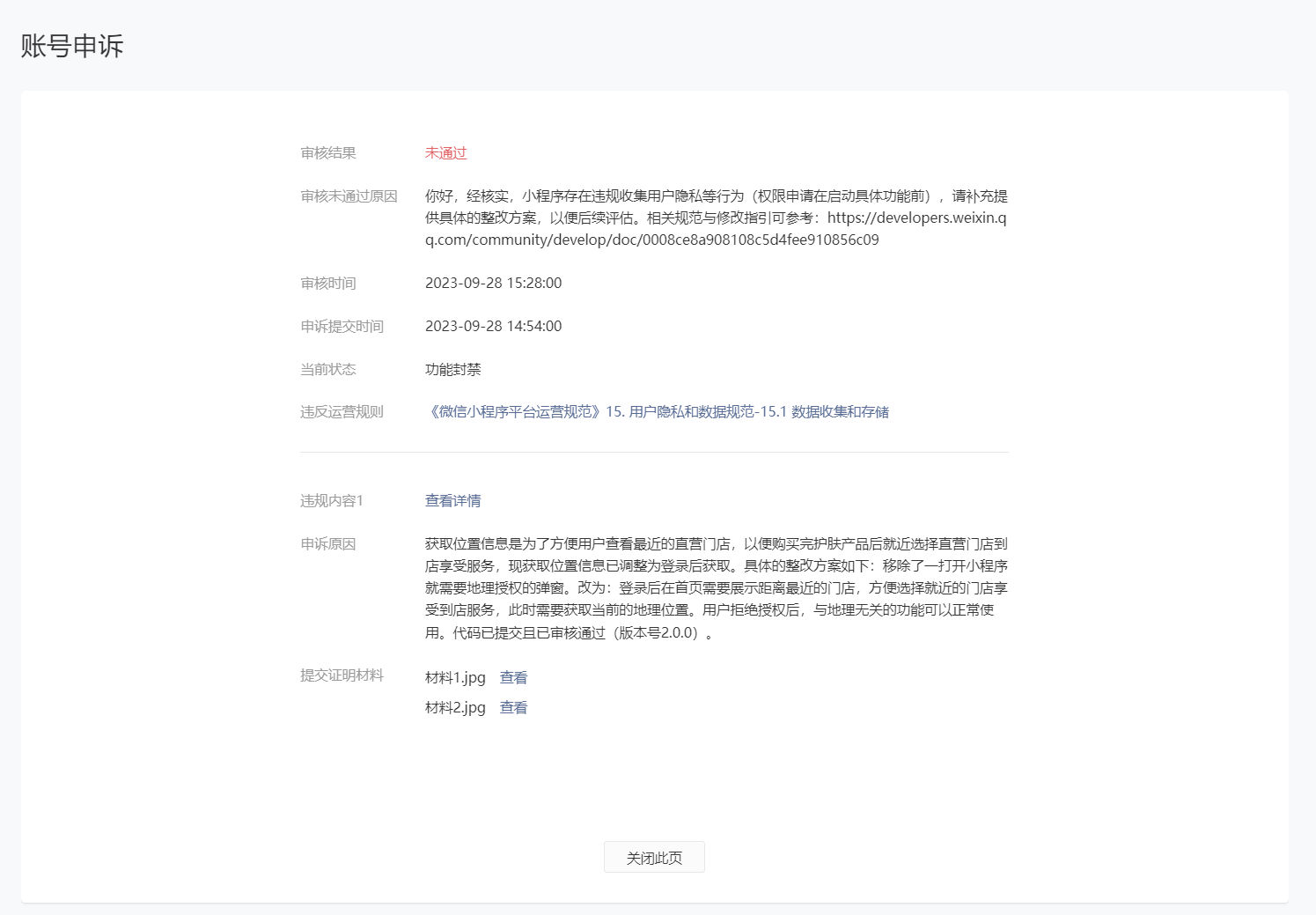Click the 关闭此页 button
This screenshot has width=1316, height=915.
[654, 857]
